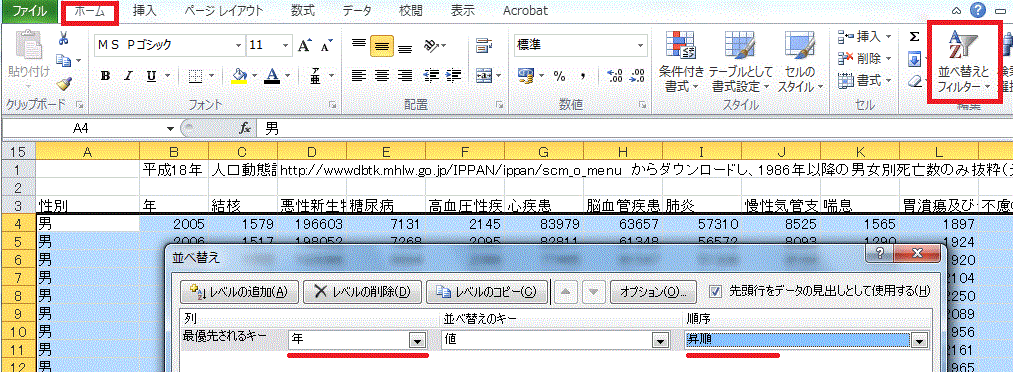Image resolution: width=1013 pixels, height=372 pixels.
Task: Switch to the 数式 tab
Action: pyautogui.click(x=302, y=11)
